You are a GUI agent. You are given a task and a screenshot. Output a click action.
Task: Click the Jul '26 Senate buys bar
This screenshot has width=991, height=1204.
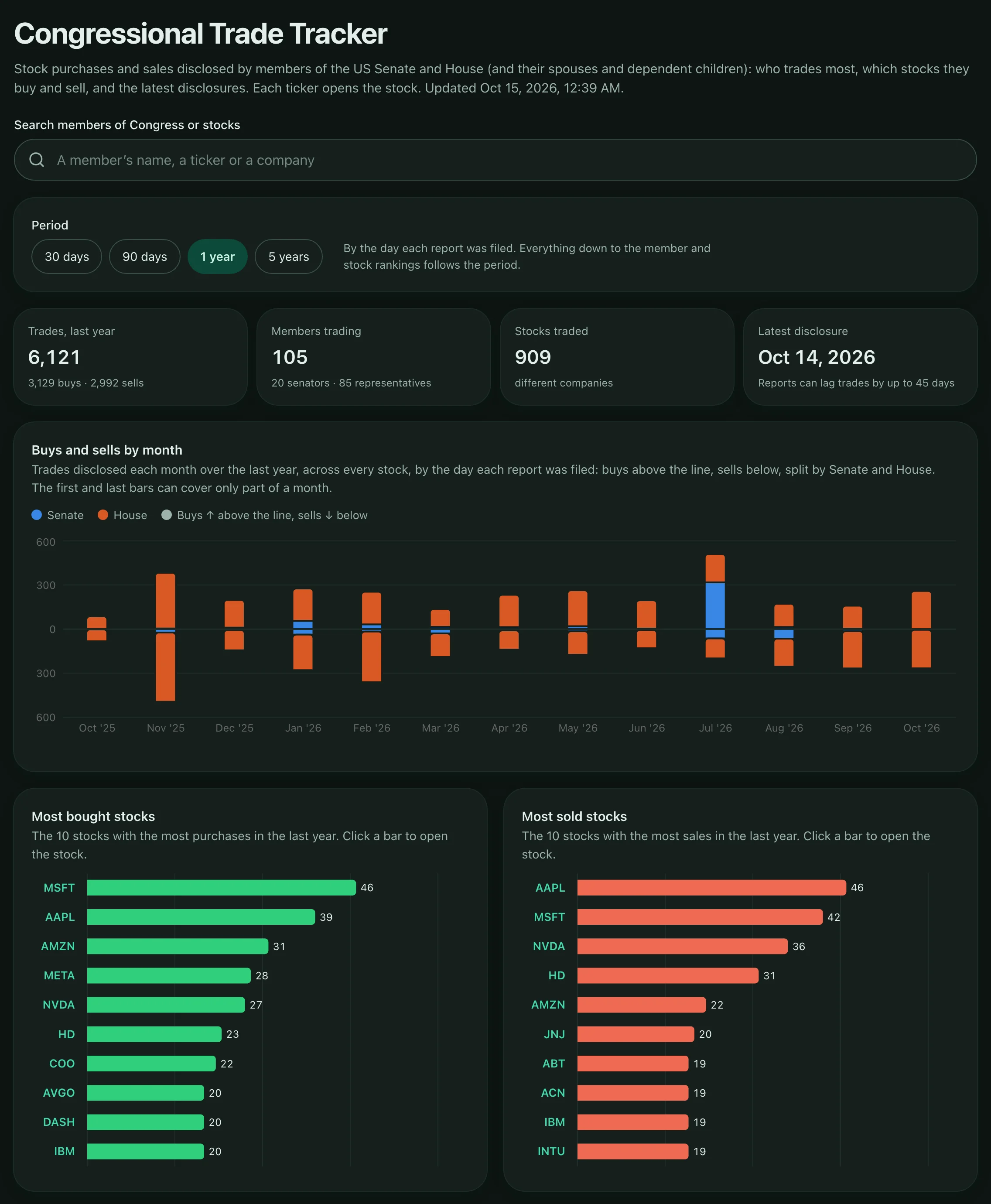[x=715, y=605]
